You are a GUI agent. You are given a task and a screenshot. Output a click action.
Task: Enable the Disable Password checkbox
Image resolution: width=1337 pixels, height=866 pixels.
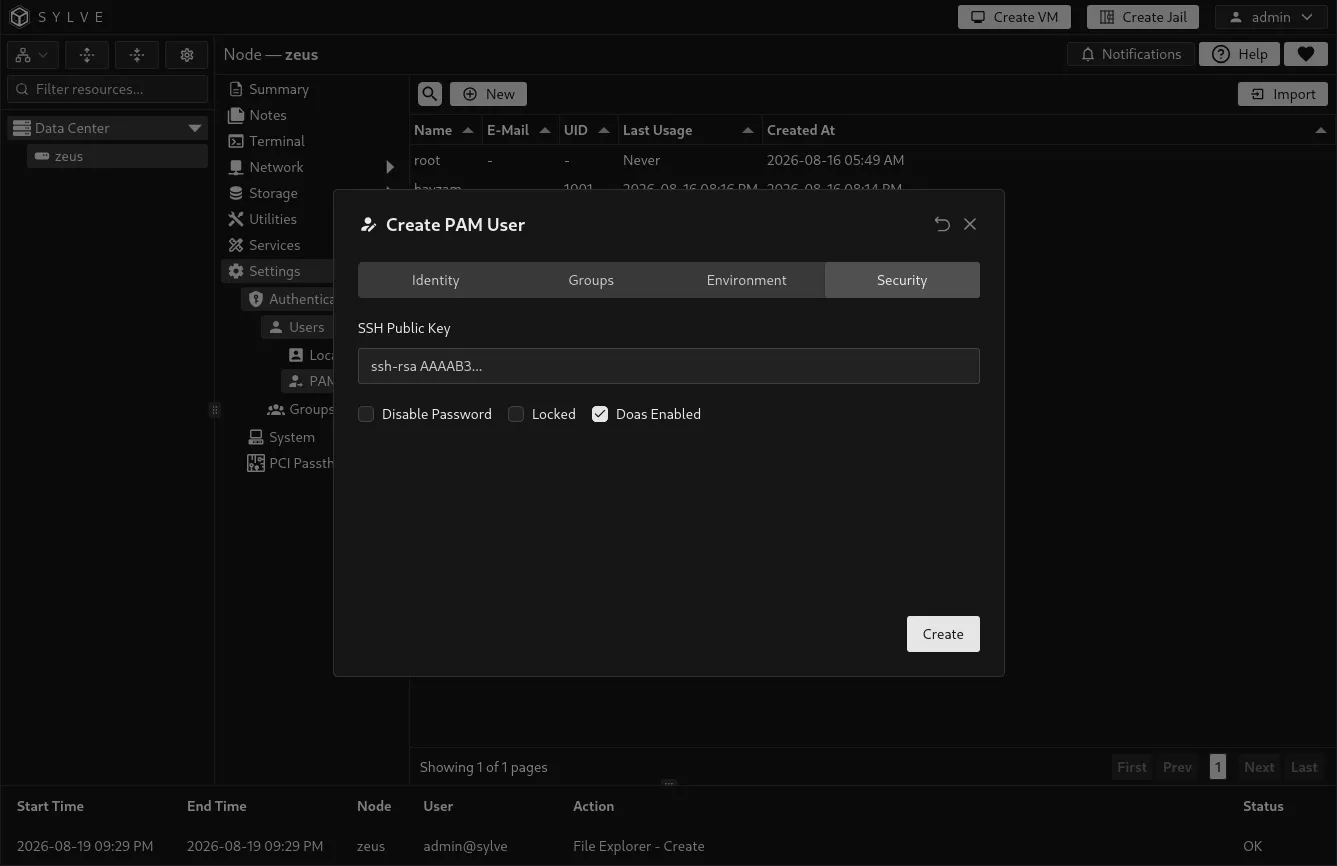coord(366,414)
